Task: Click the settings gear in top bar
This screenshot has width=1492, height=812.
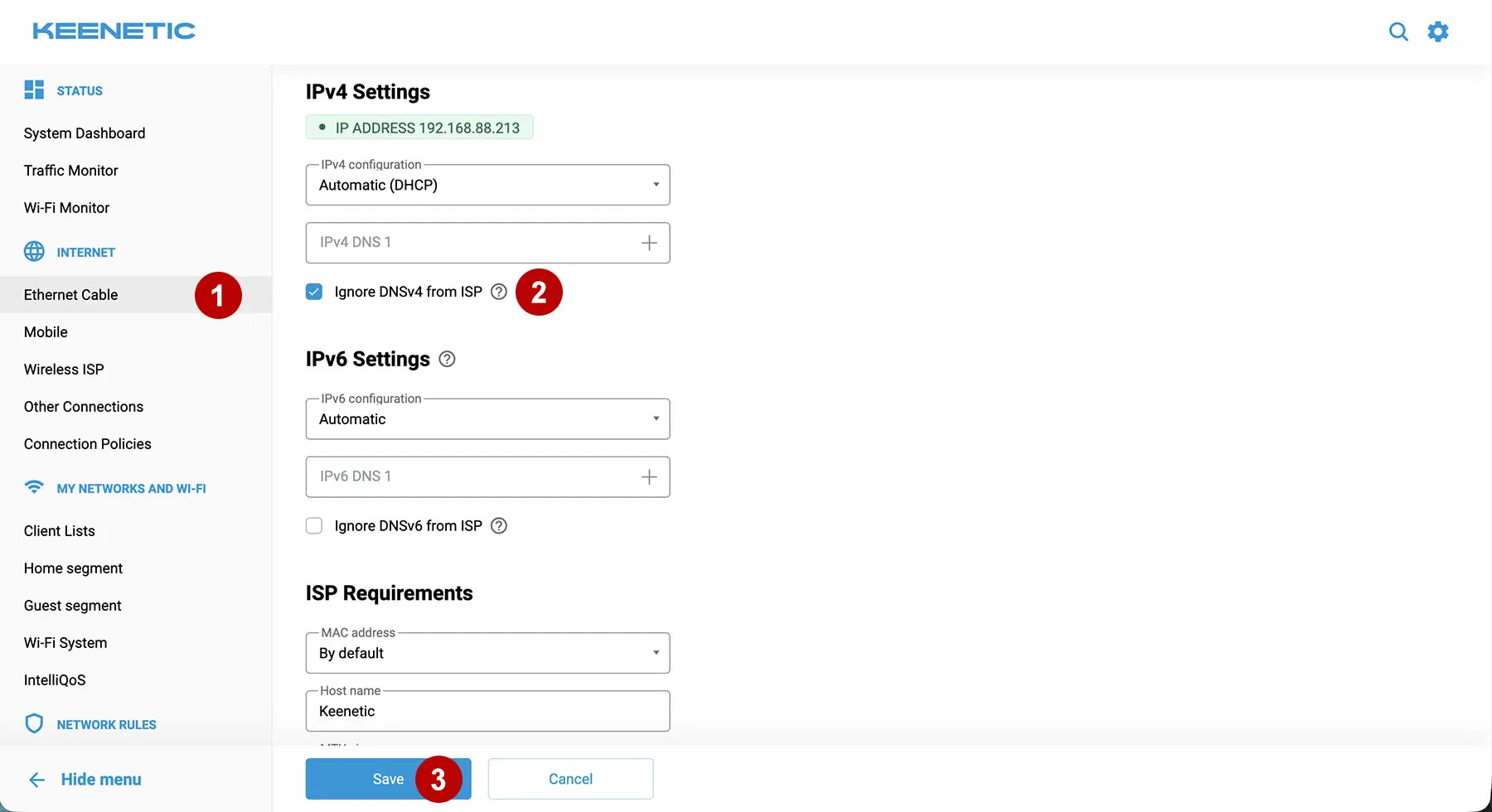Action: click(x=1438, y=31)
